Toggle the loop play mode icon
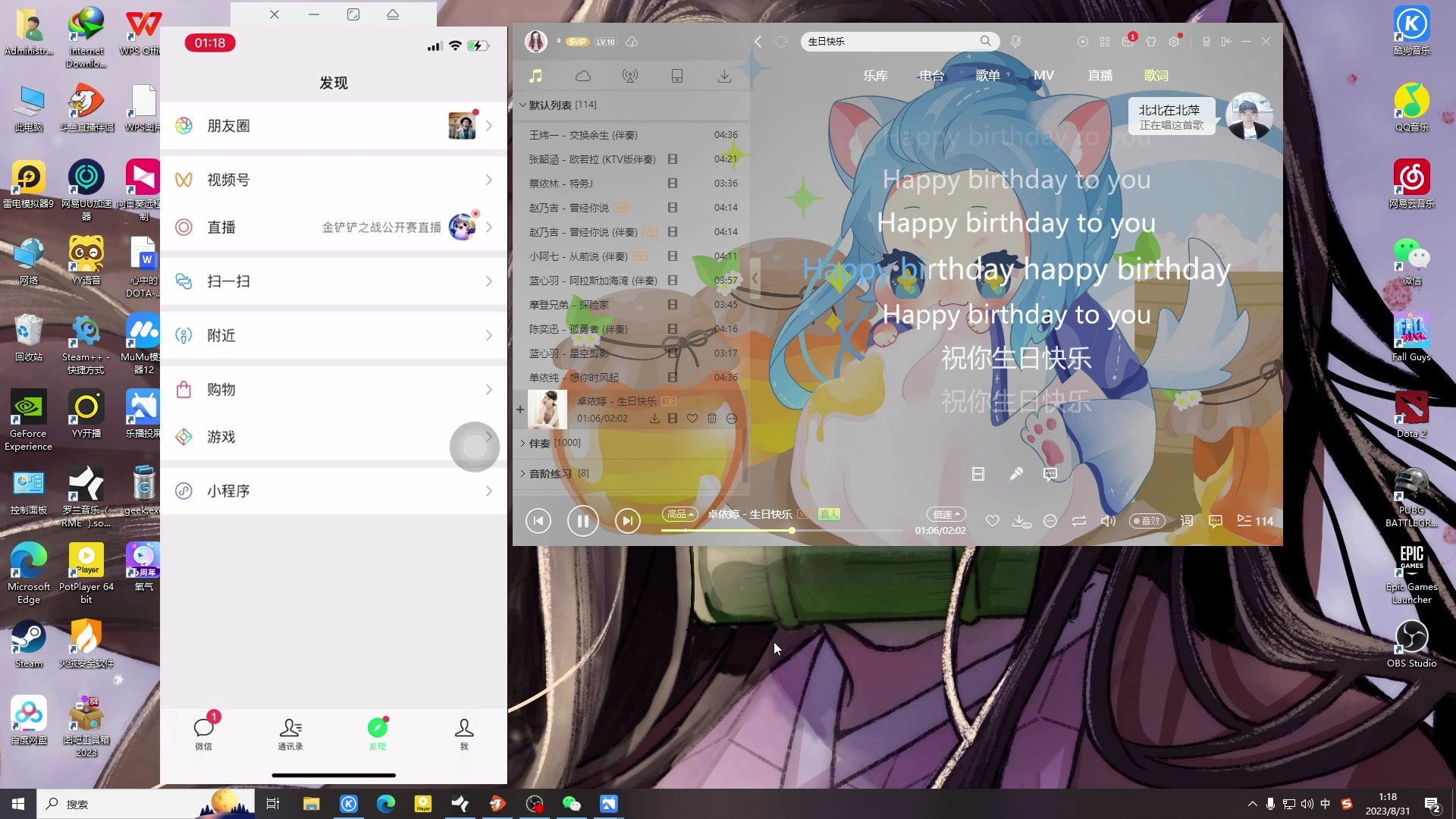The height and width of the screenshot is (819, 1456). pyautogui.click(x=1079, y=521)
